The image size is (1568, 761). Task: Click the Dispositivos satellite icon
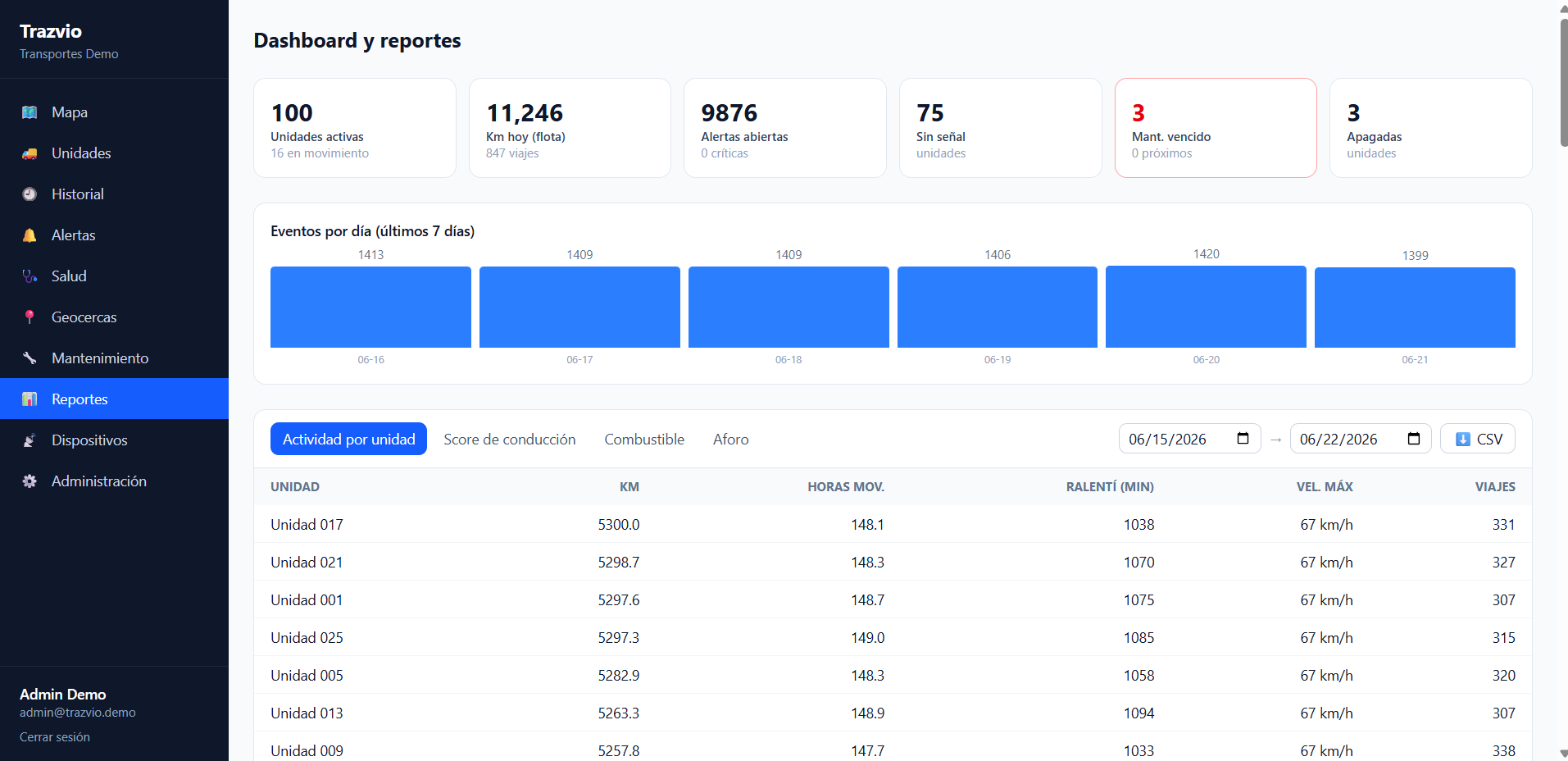point(30,440)
